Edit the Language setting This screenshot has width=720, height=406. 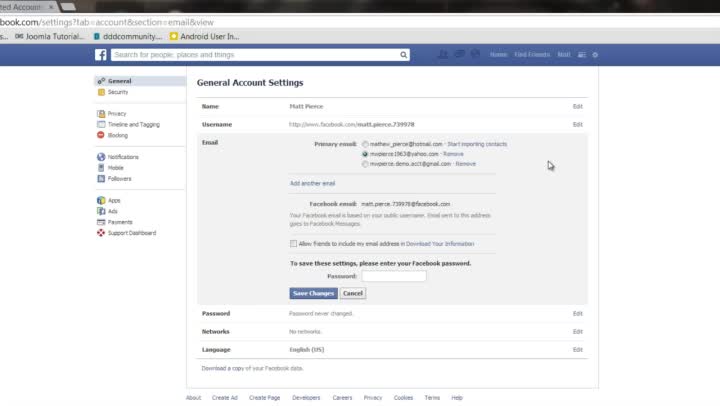click(x=578, y=350)
